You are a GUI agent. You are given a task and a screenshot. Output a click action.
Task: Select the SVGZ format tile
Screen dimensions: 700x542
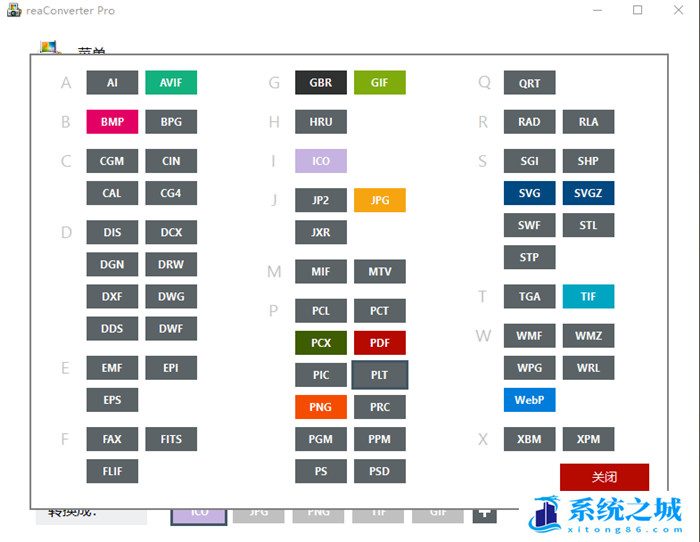(588, 193)
